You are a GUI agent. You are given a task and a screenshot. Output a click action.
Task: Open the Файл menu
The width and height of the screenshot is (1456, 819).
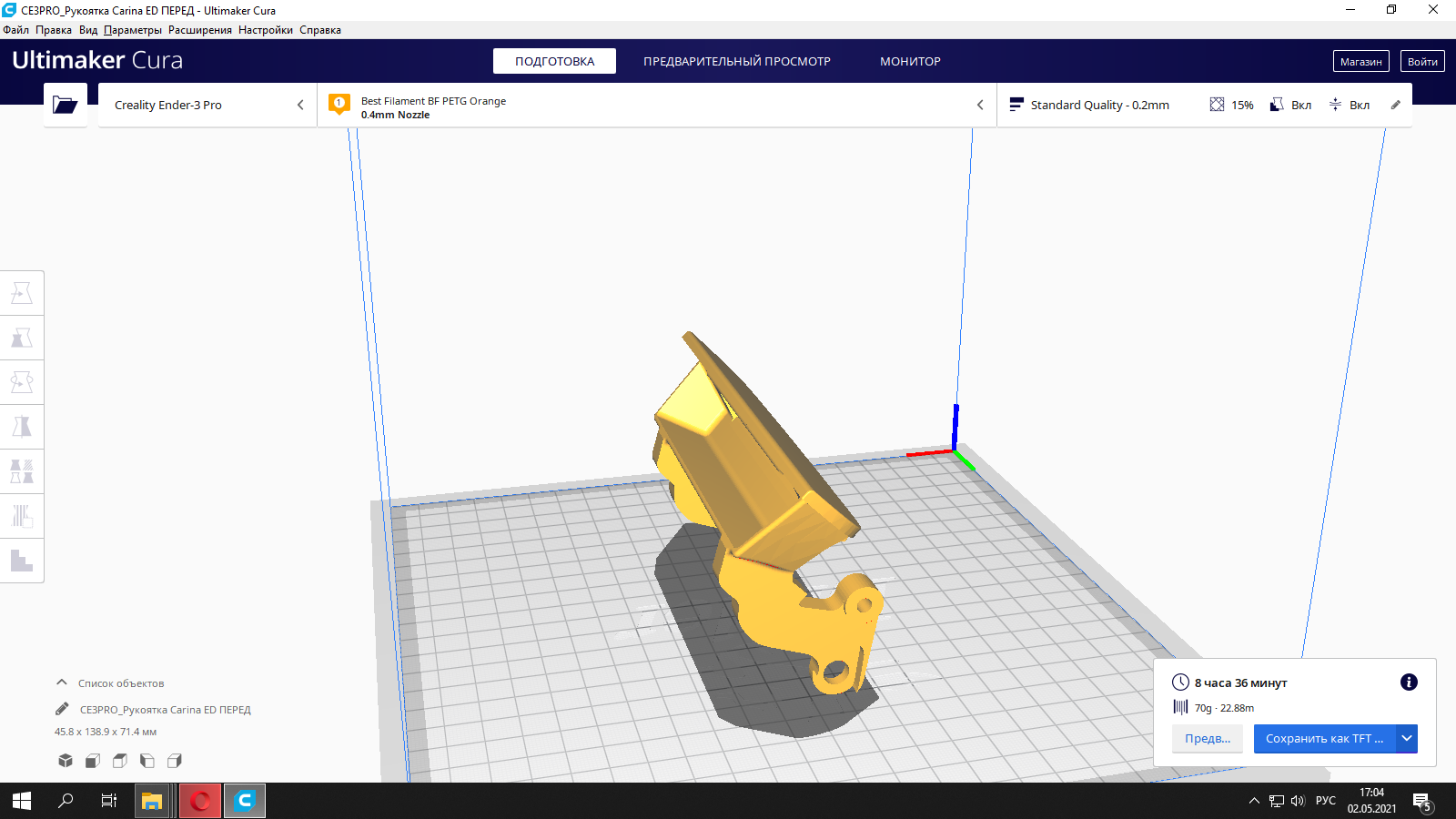pyautogui.click(x=16, y=30)
